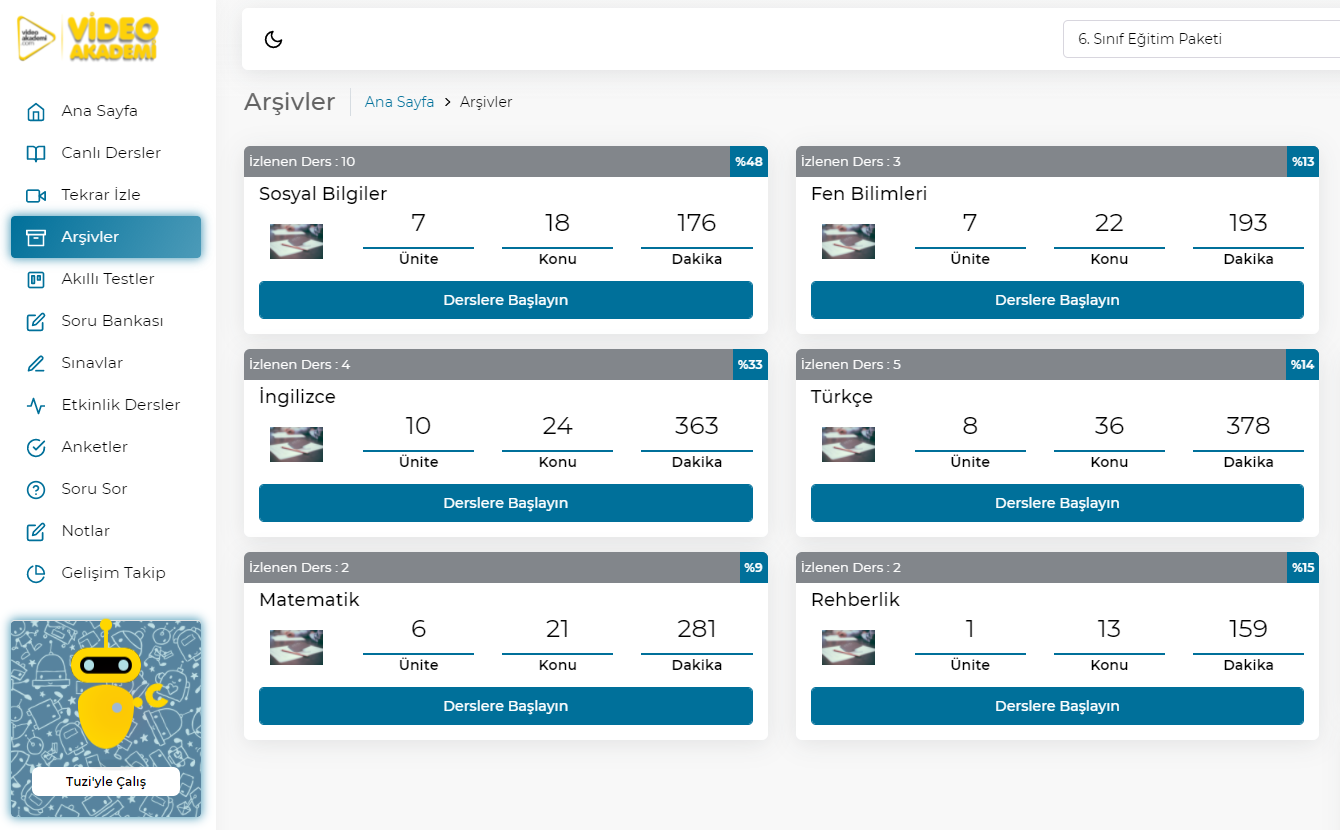Start lessons for Sosyal Bilgiler
Screen dimensions: 1340x830
[x=505, y=300]
